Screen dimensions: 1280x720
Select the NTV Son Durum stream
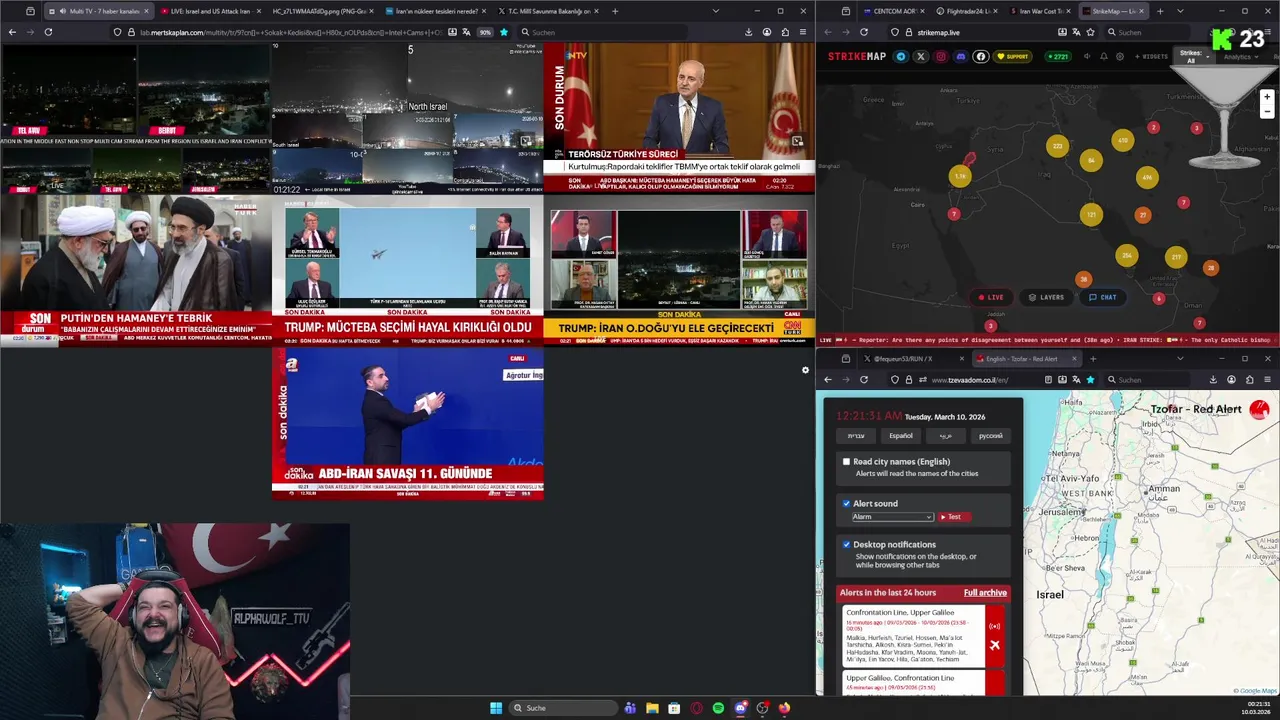click(x=679, y=117)
